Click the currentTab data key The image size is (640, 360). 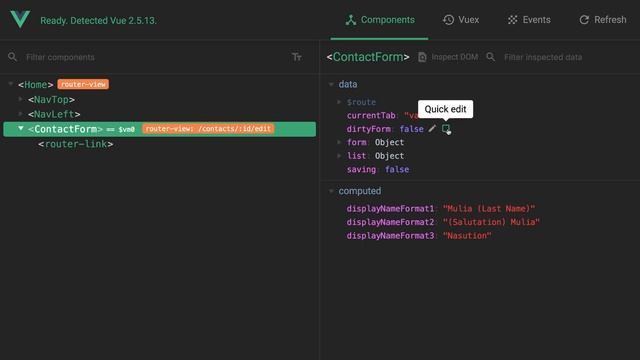371,116
